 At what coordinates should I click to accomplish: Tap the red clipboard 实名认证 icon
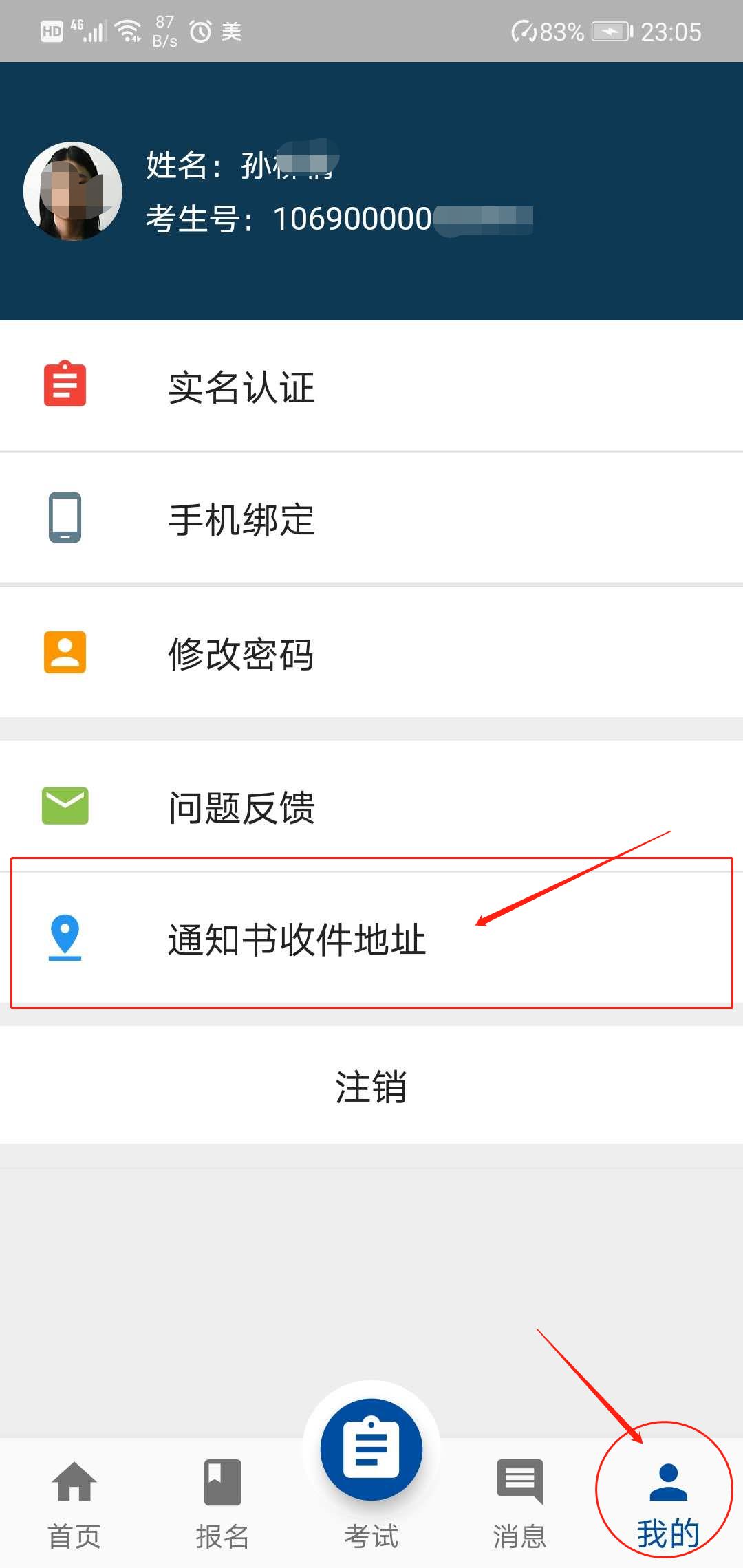pyautogui.click(x=65, y=384)
